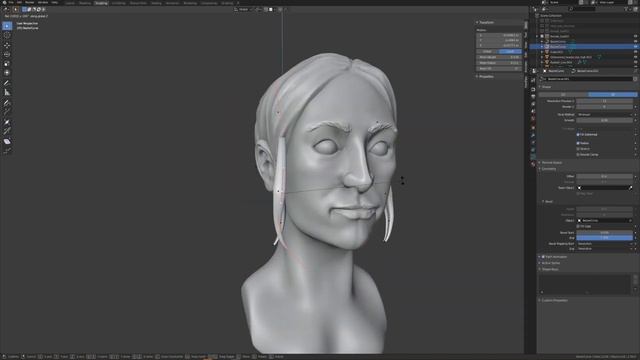Open the Bevel Mapping Start dropdown
The image size is (640, 360).
(x=604, y=244)
